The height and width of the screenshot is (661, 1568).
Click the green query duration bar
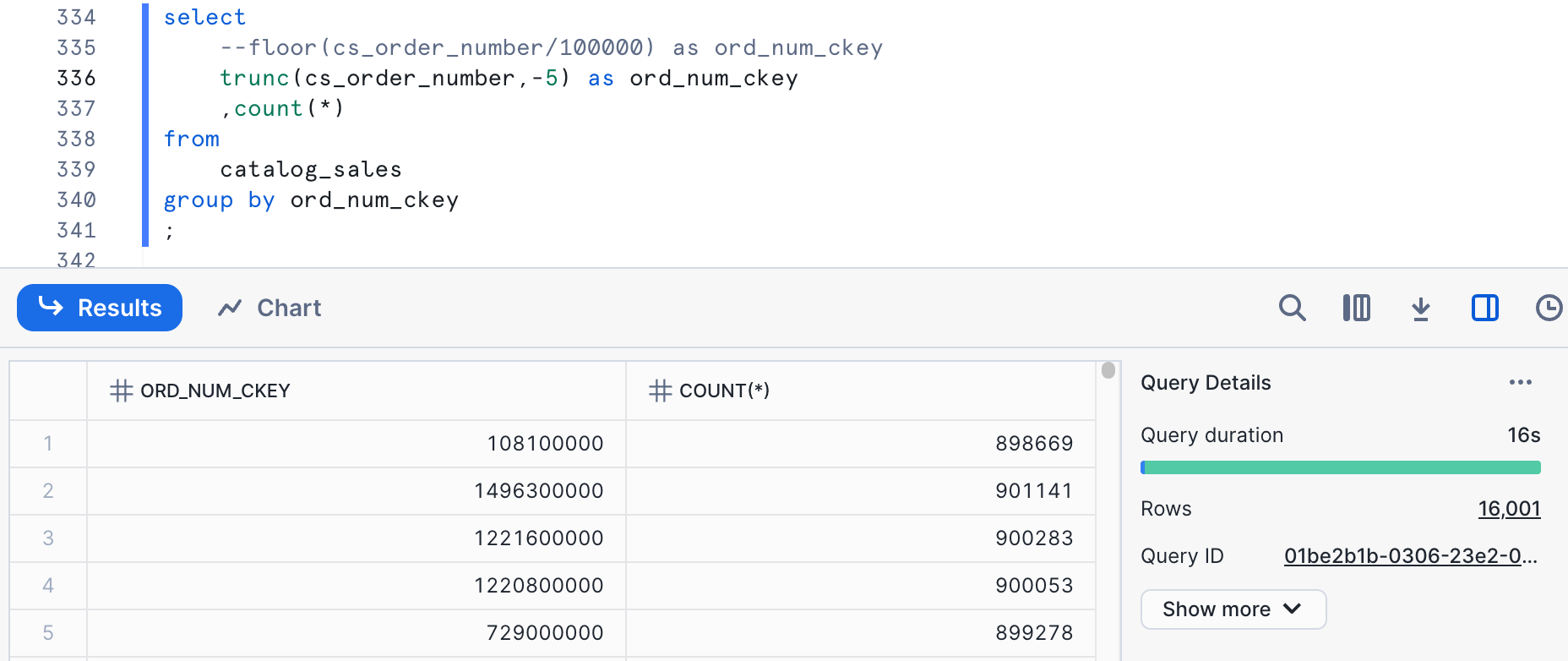[1340, 467]
